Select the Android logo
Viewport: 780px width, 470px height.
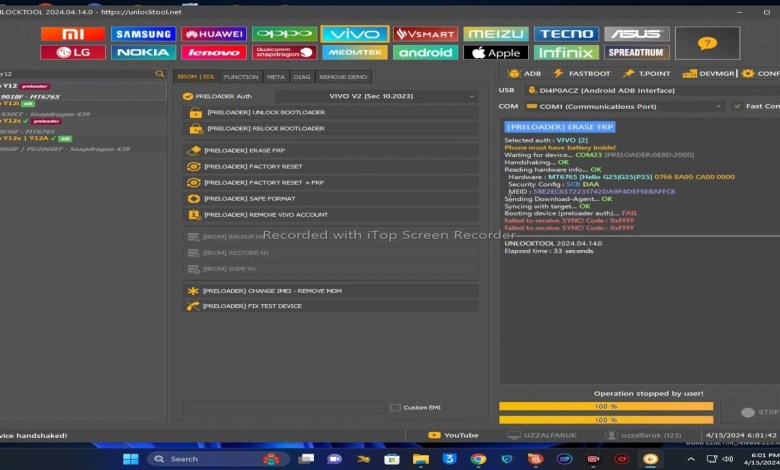click(425, 52)
